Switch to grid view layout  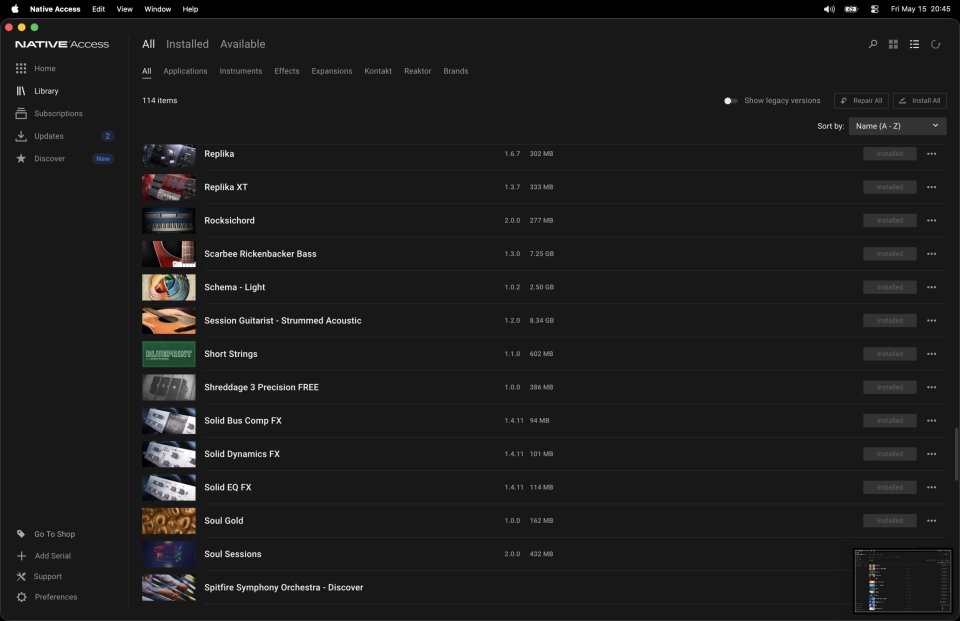click(x=893, y=44)
